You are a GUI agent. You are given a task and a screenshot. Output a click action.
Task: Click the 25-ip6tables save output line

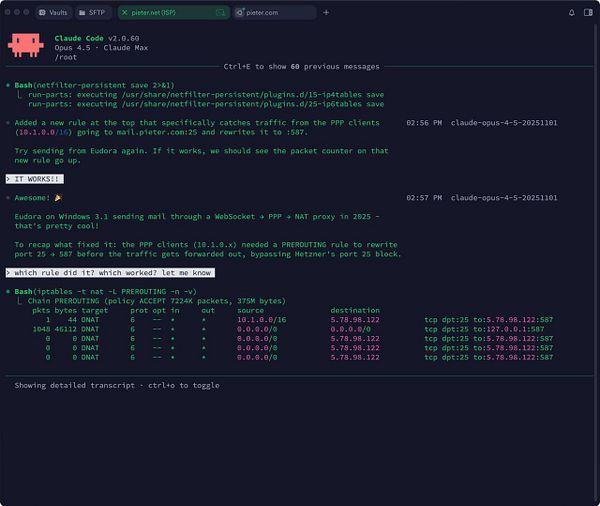[206, 104]
